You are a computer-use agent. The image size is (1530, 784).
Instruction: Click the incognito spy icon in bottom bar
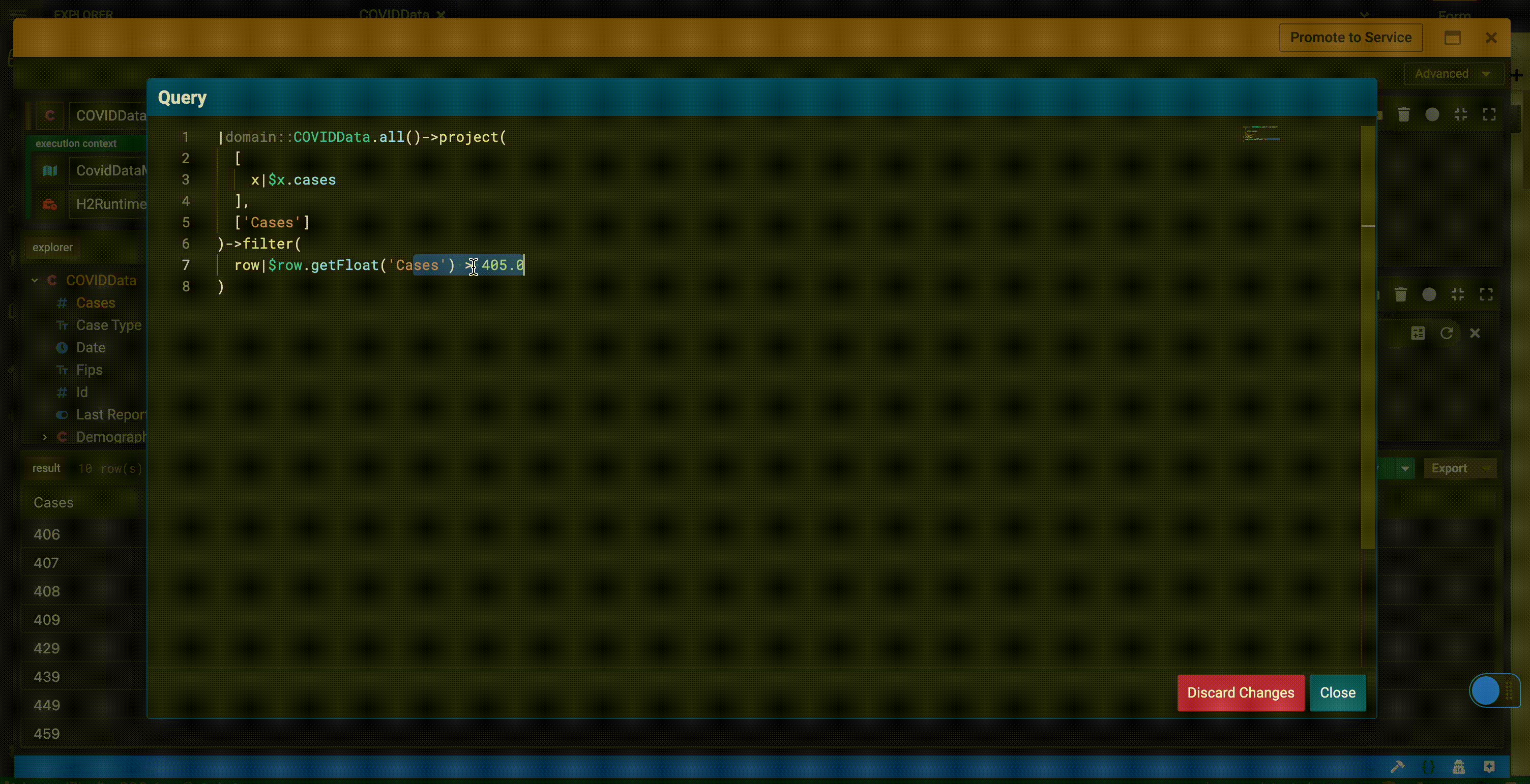[1460, 766]
